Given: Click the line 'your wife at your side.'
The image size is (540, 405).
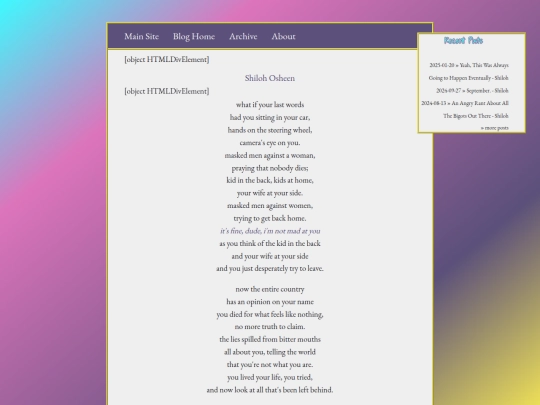Looking at the screenshot, I should (270, 193).
